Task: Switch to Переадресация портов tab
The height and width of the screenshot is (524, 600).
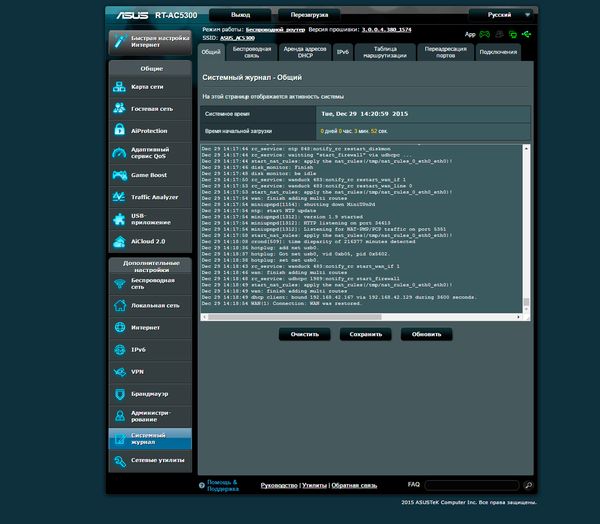Action: pyautogui.click(x=445, y=52)
